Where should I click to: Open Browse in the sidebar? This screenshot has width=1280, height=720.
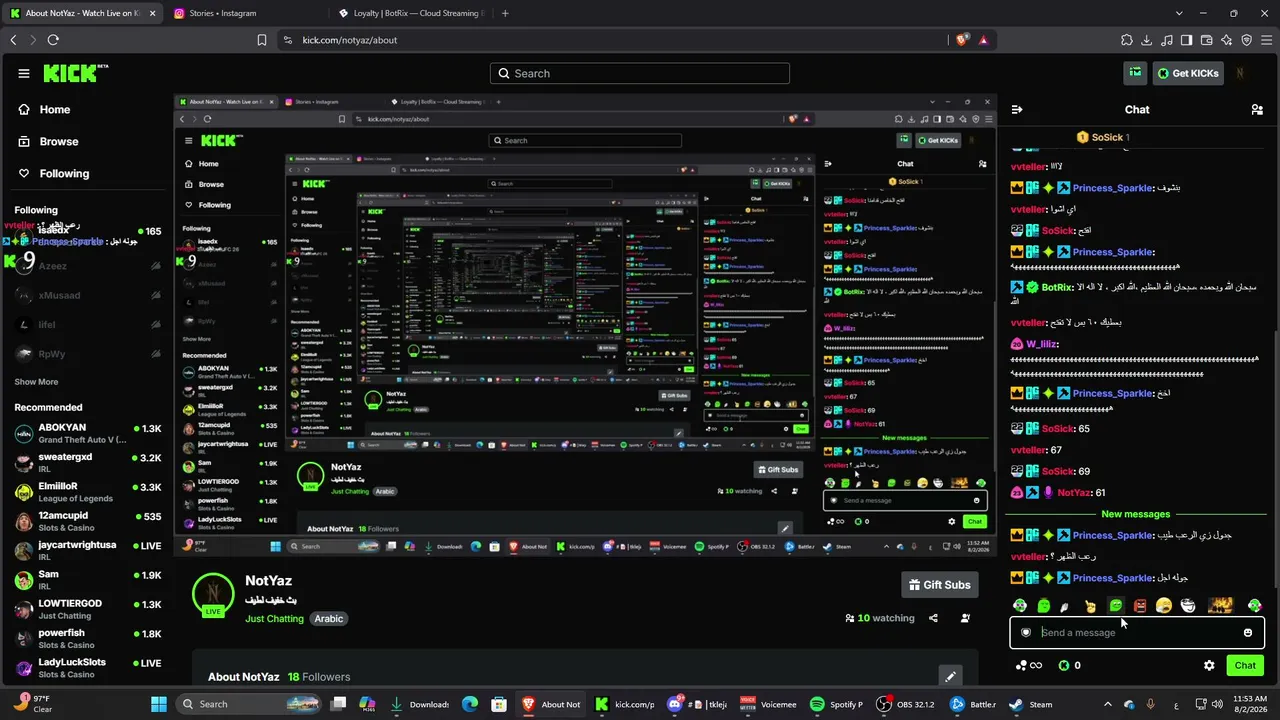pos(59,141)
